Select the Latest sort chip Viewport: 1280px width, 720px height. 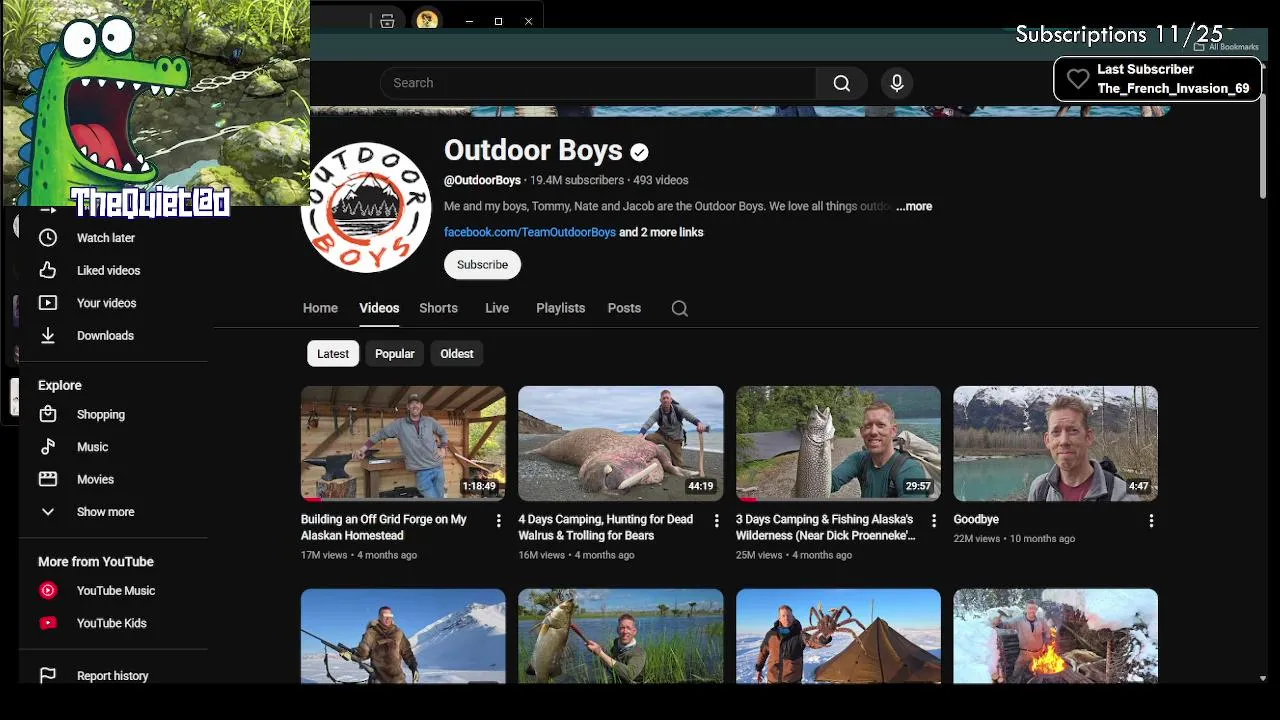(x=333, y=354)
